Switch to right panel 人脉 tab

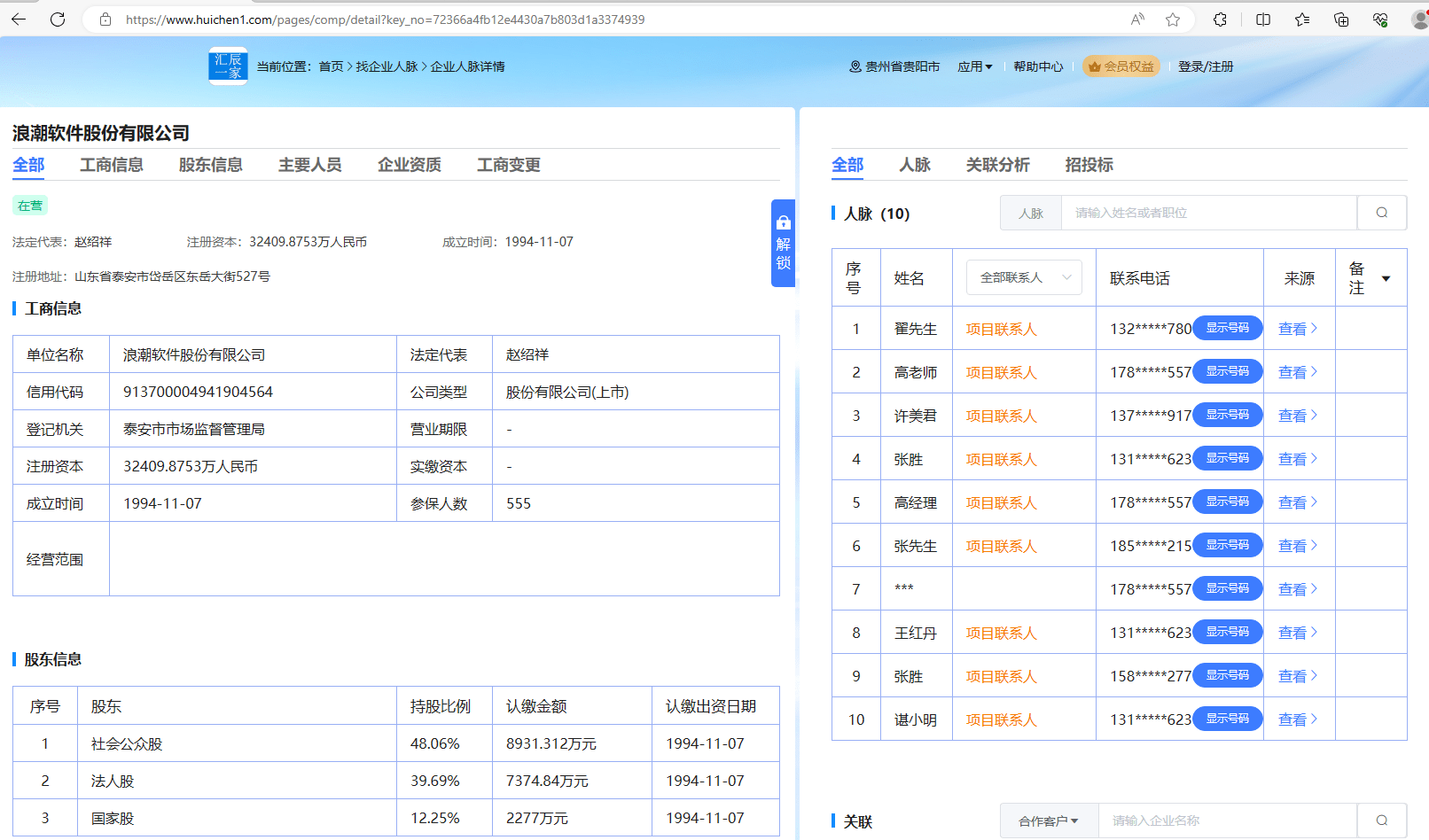click(x=915, y=165)
